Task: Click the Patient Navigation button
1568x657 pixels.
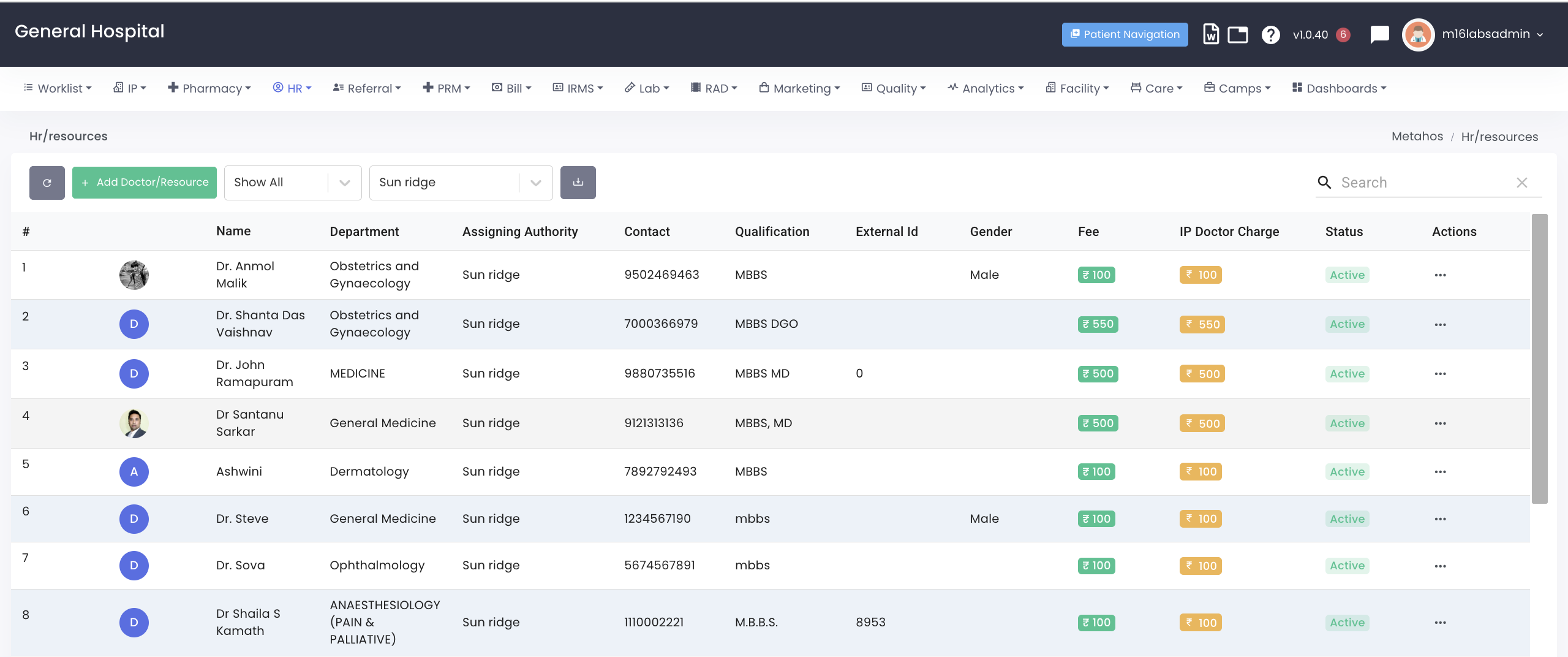Action: tap(1125, 34)
